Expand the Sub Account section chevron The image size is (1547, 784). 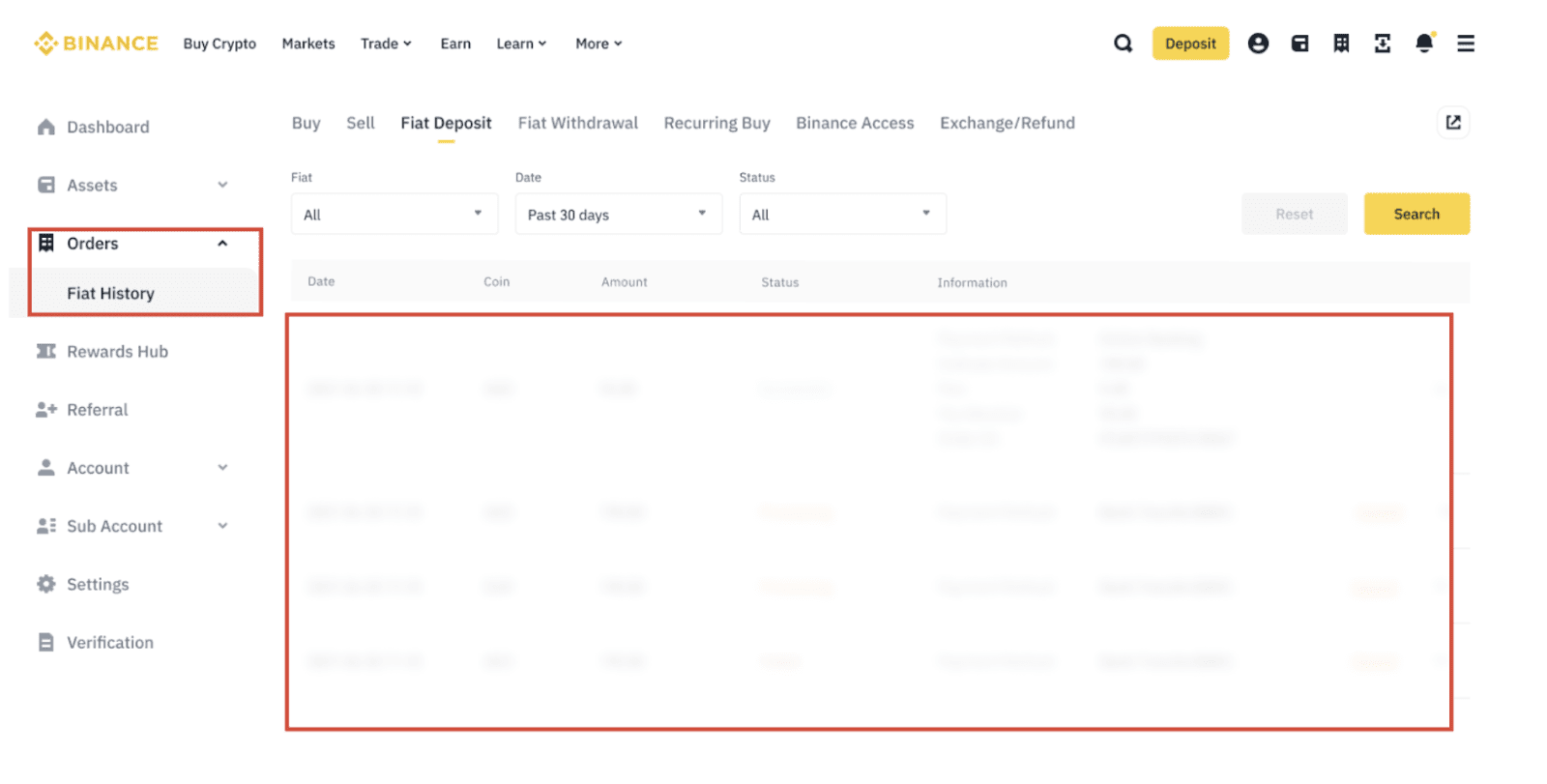(x=222, y=526)
